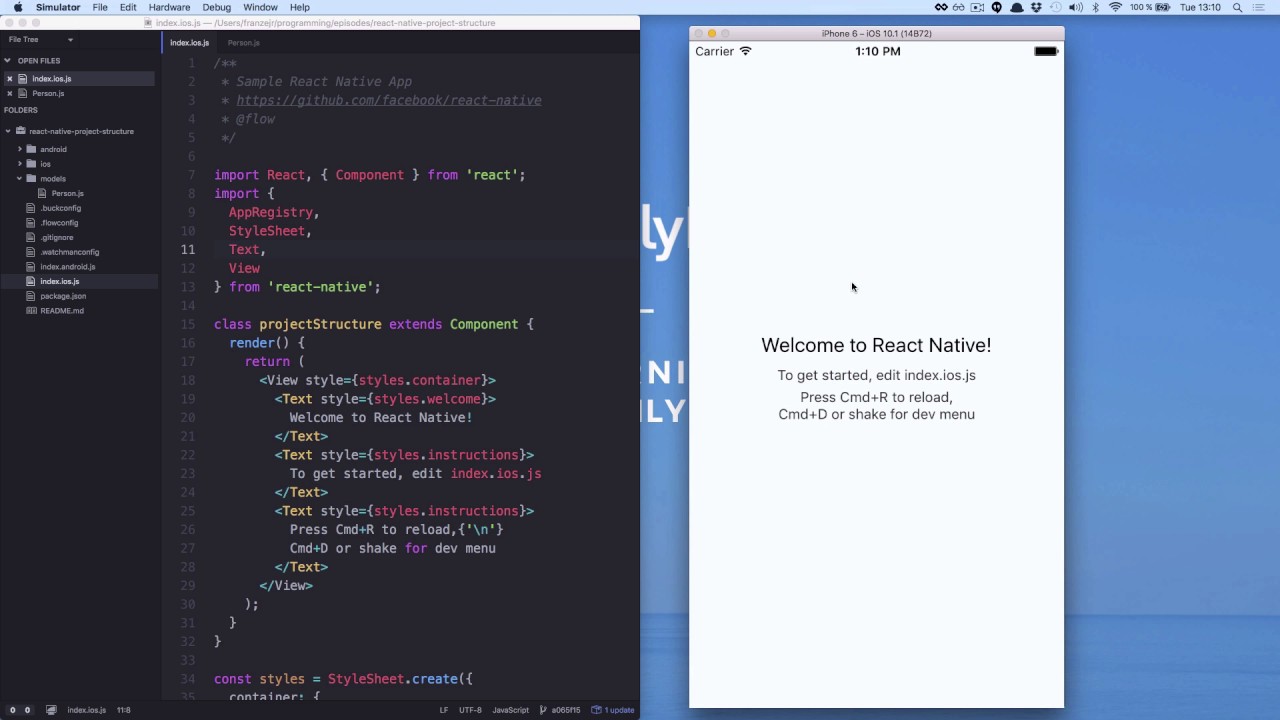Expand the ios folder
The width and height of the screenshot is (1280, 720).
pyautogui.click(x=20, y=164)
